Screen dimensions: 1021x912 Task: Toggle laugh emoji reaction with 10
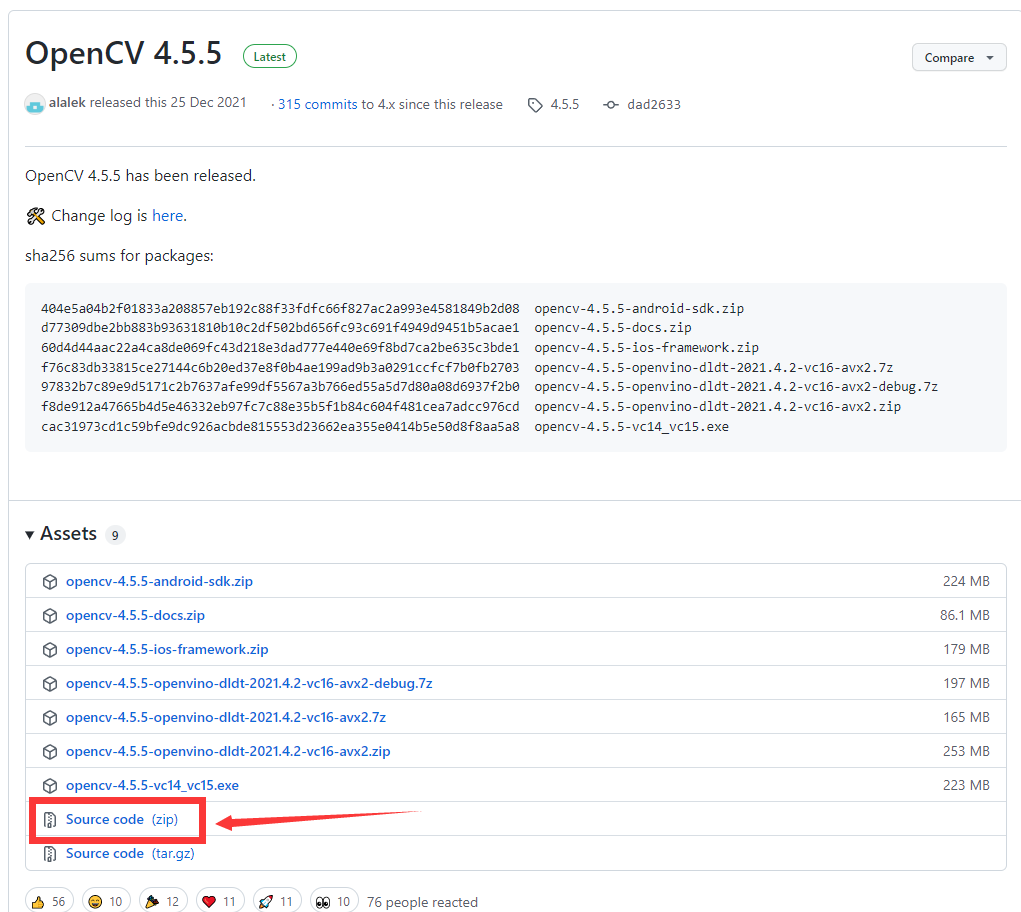[106, 901]
